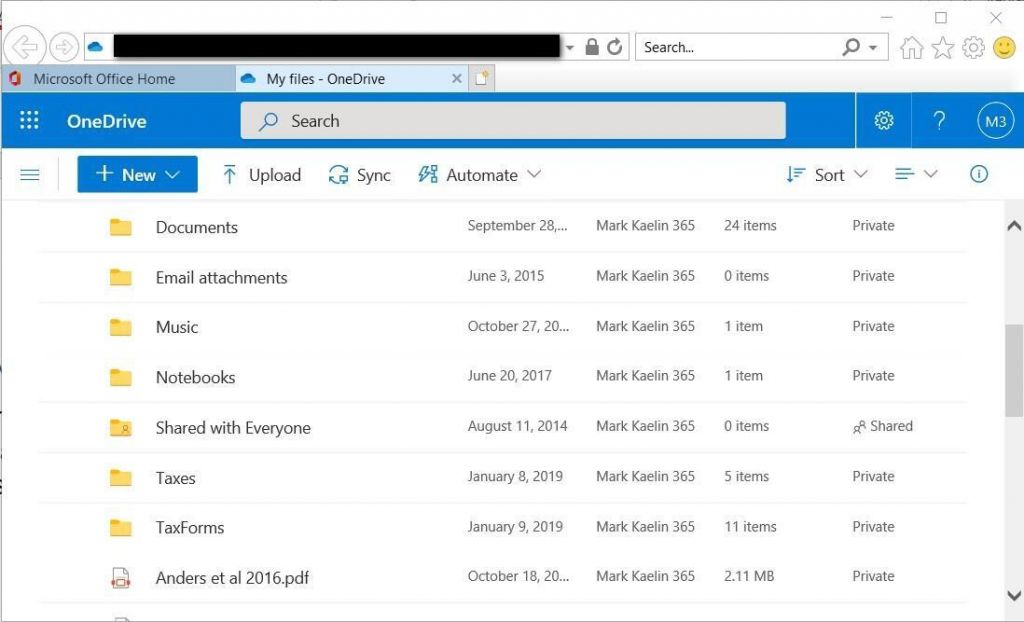Open the Sort options dropdown
Image resolution: width=1024 pixels, height=622 pixels.
pyautogui.click(x=827, y=174)
